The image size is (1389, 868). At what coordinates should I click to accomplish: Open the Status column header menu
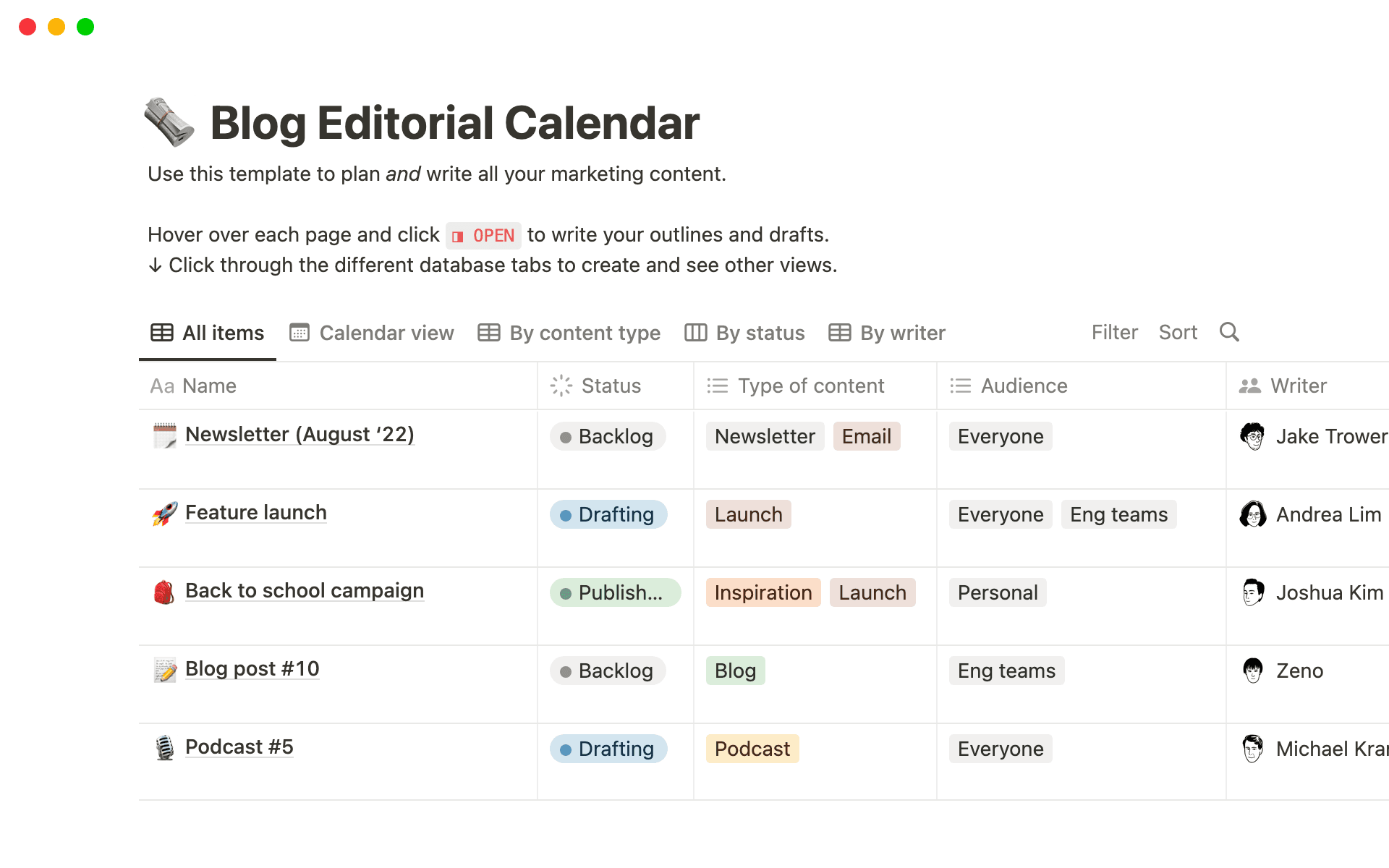(x=611, y=386)
